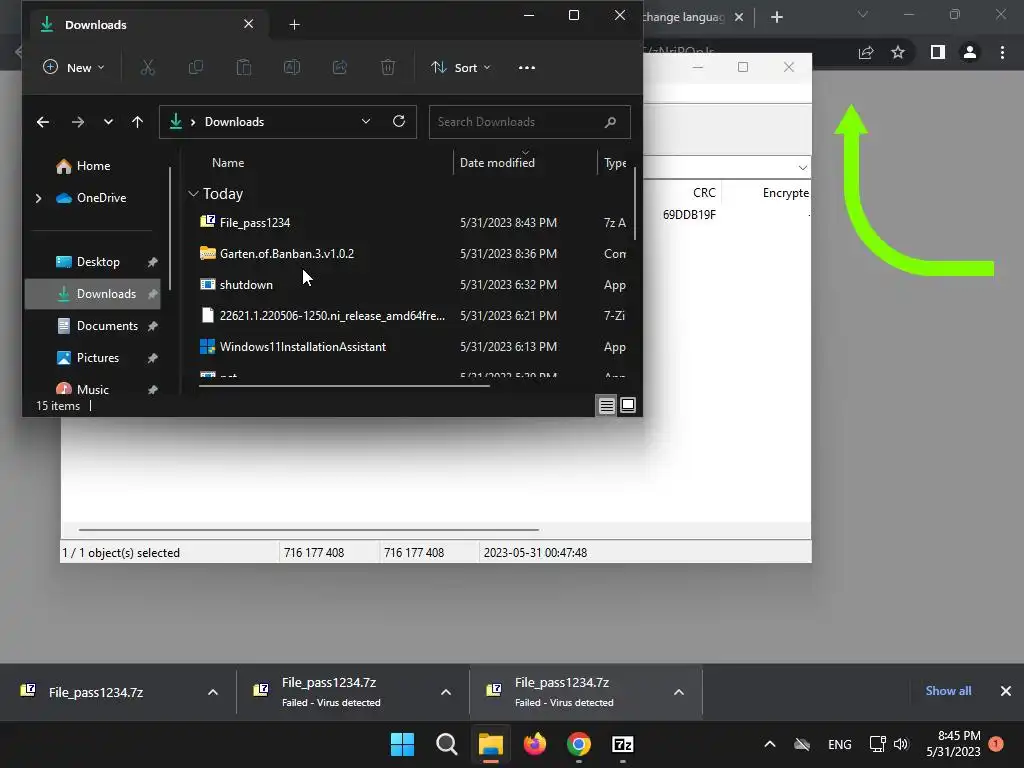Open the See more ellipsis menu

(526, 67)
